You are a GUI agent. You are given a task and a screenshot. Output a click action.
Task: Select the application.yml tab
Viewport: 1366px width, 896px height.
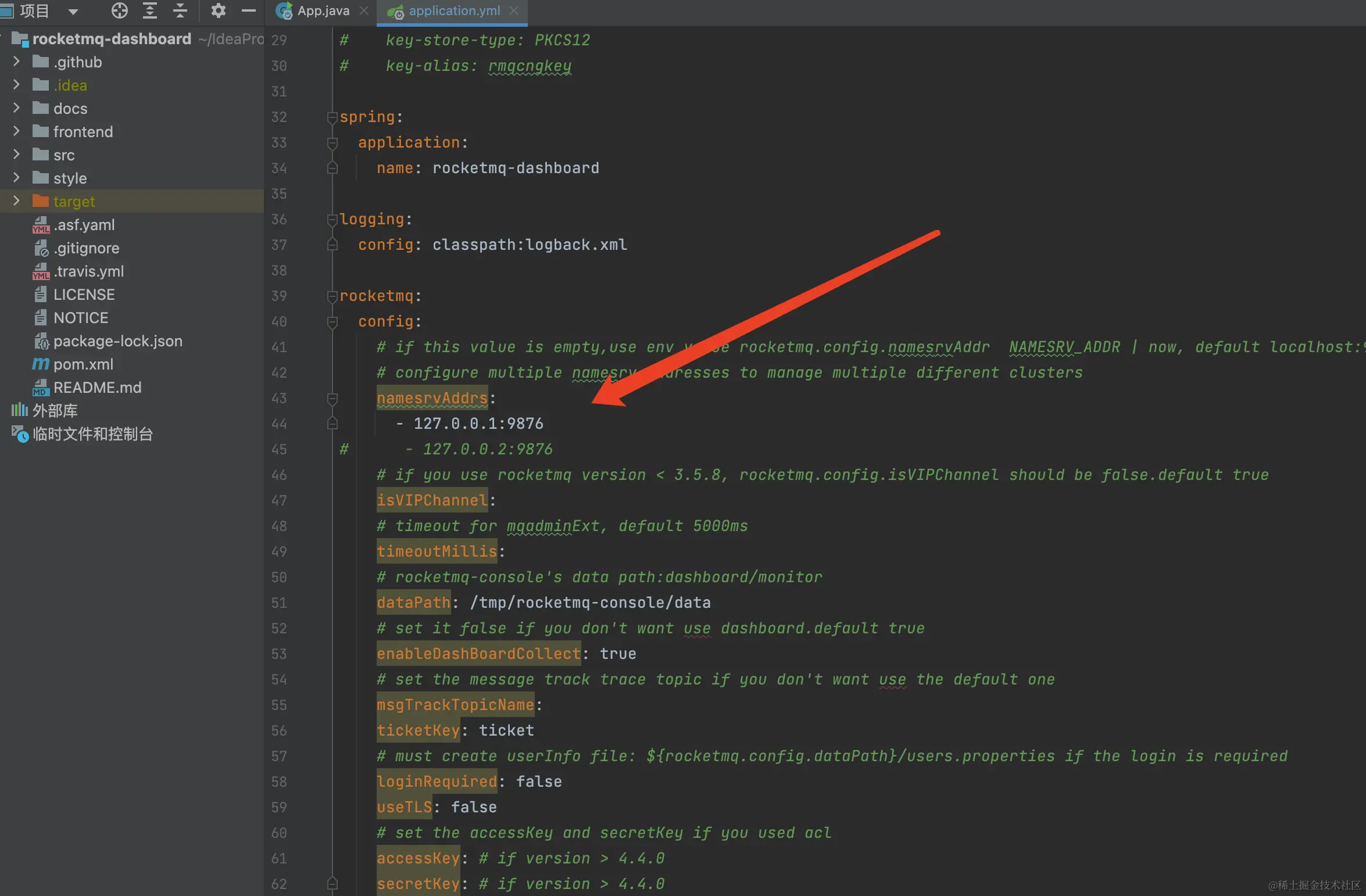454,10
